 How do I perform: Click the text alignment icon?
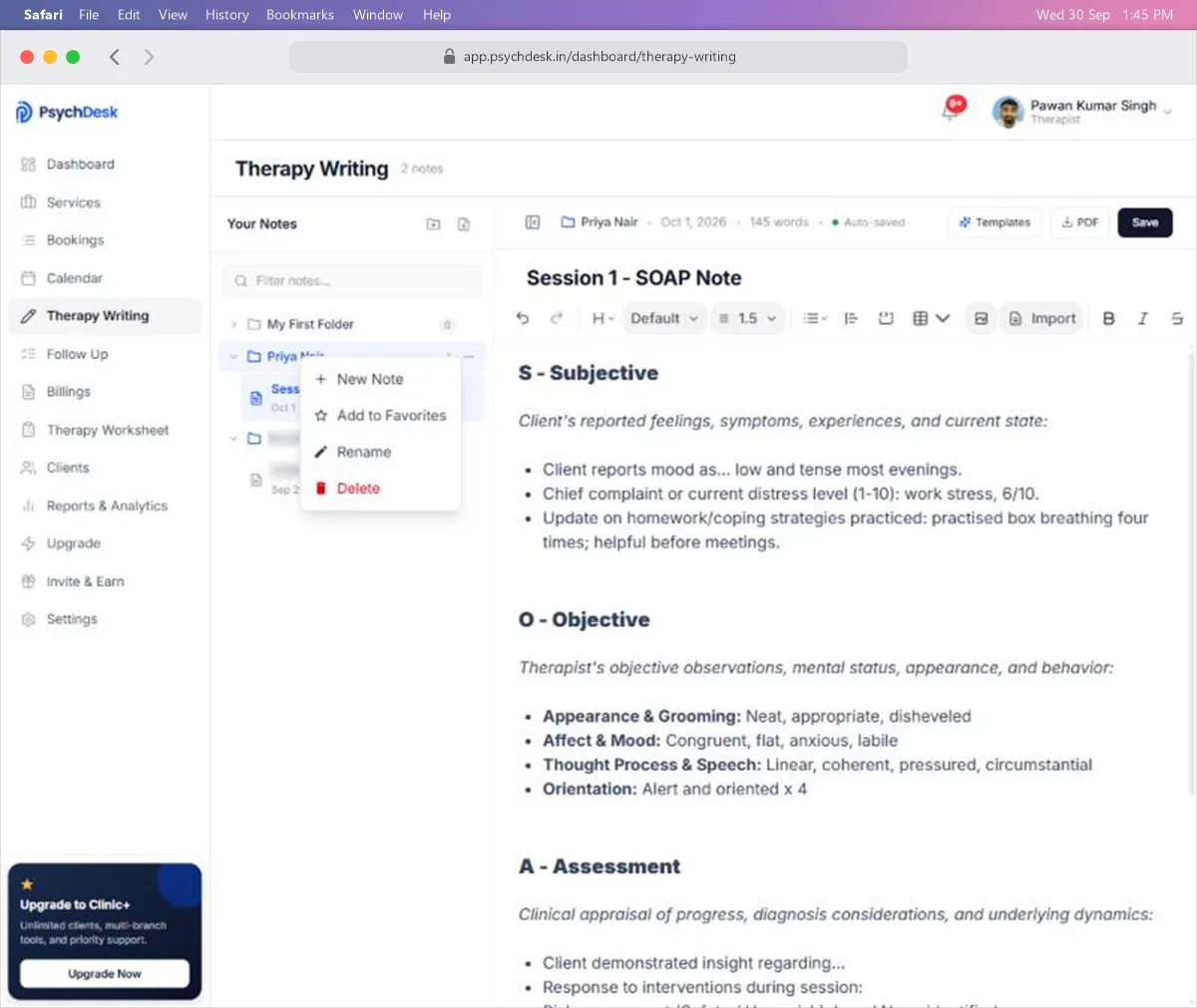pos(851,318)
